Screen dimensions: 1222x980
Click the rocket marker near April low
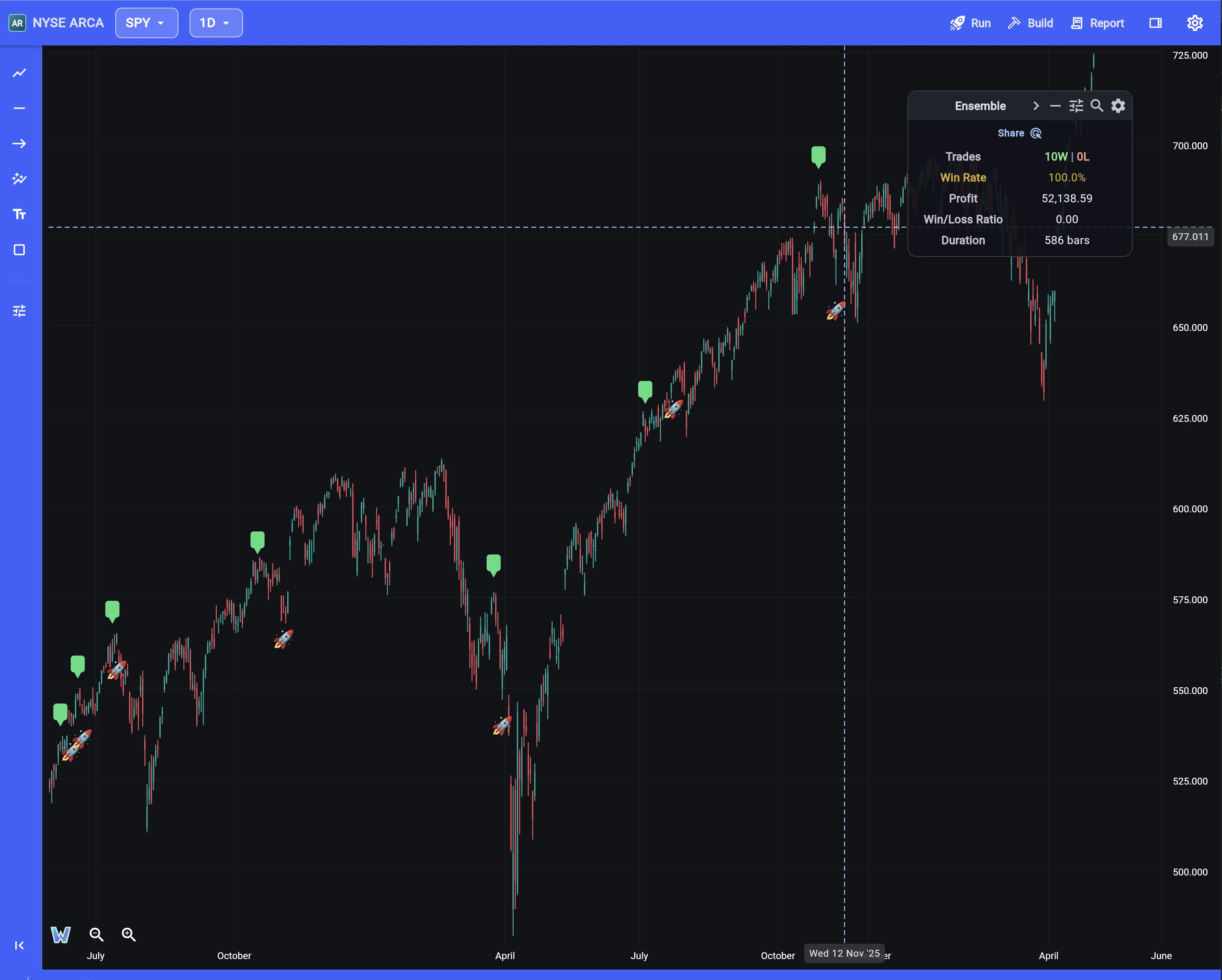pyautogui.click(x=502, y=725)
